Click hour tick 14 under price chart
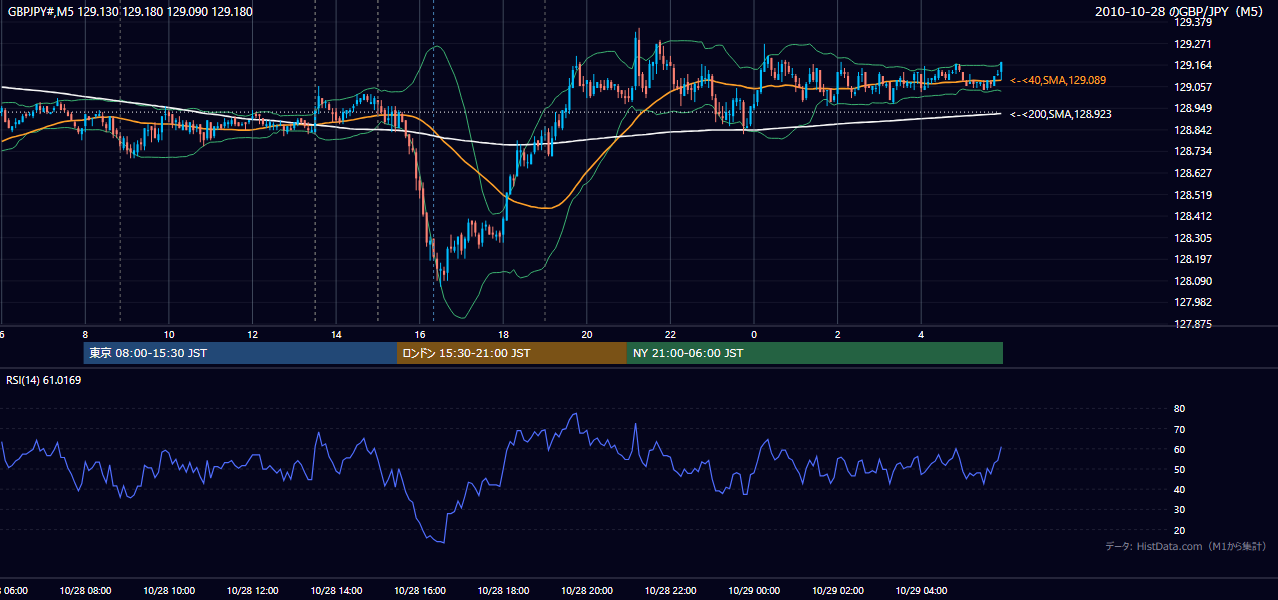Viewport: 1278px width, 600px height. pyautogui.click(x=336, y=334)
